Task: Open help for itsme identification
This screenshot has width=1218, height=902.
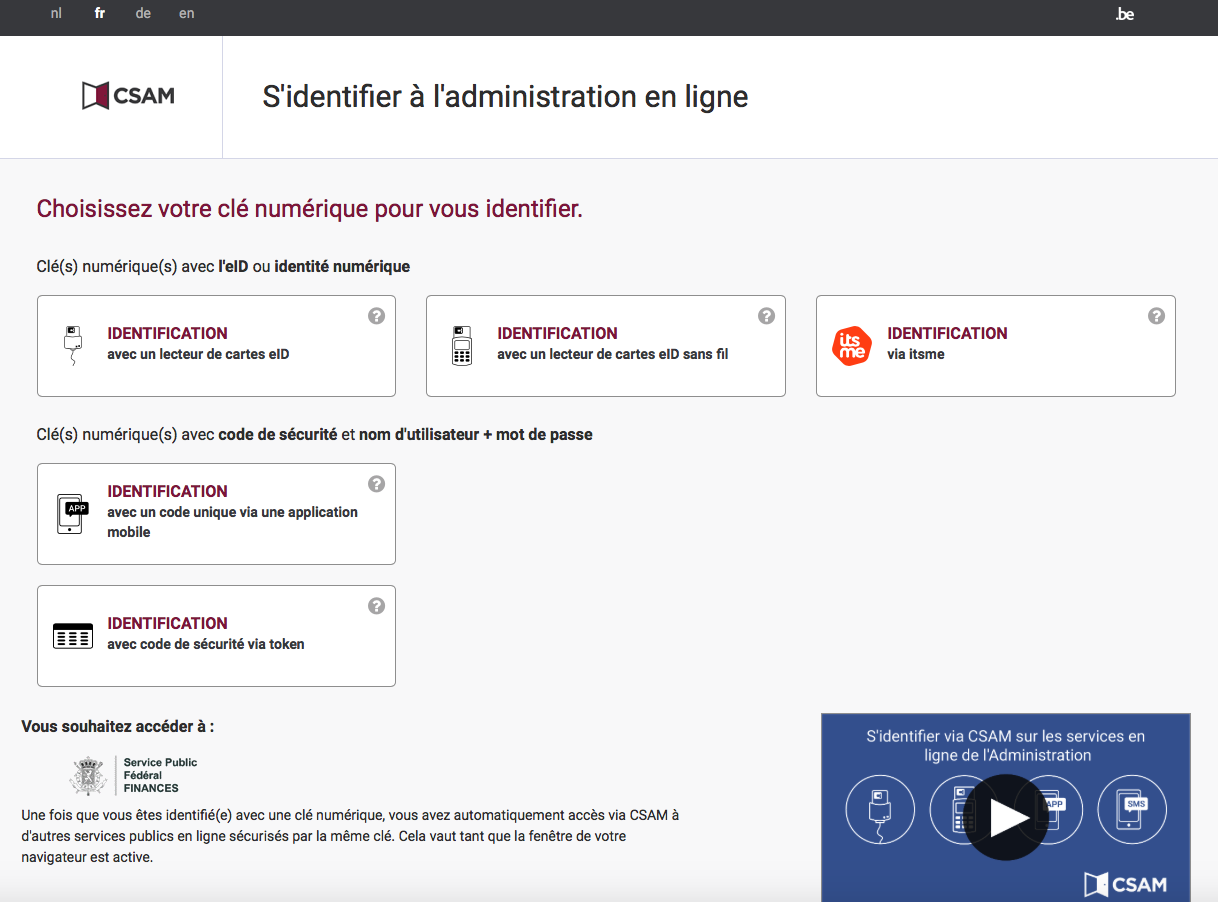Action: click(1156, 316)
